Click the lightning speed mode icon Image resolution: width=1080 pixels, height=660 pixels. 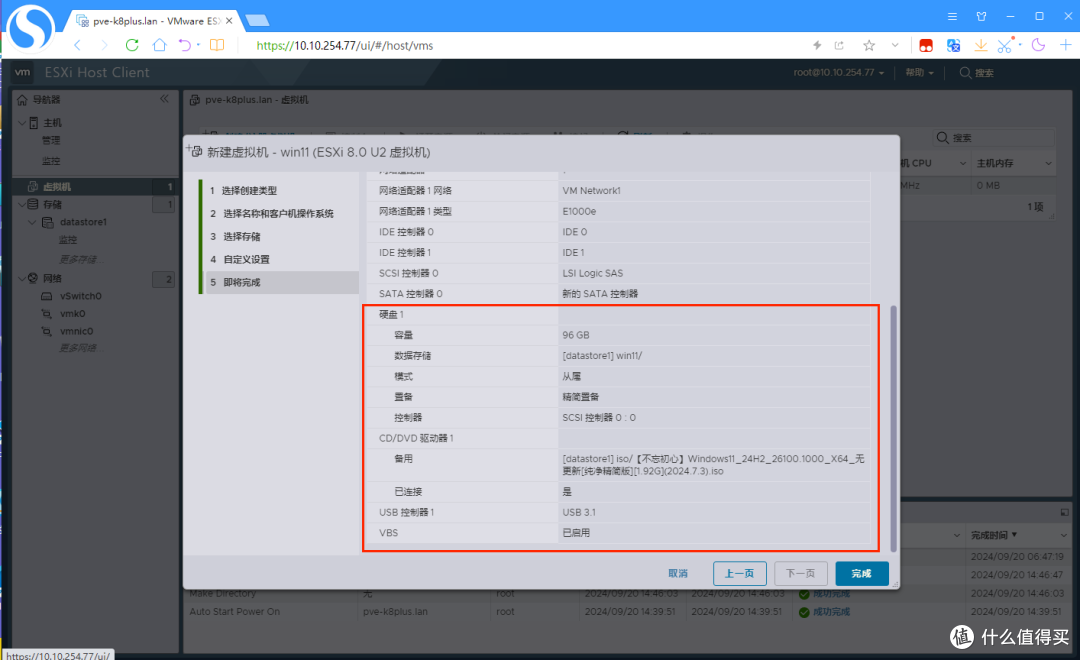pos(817,45)
